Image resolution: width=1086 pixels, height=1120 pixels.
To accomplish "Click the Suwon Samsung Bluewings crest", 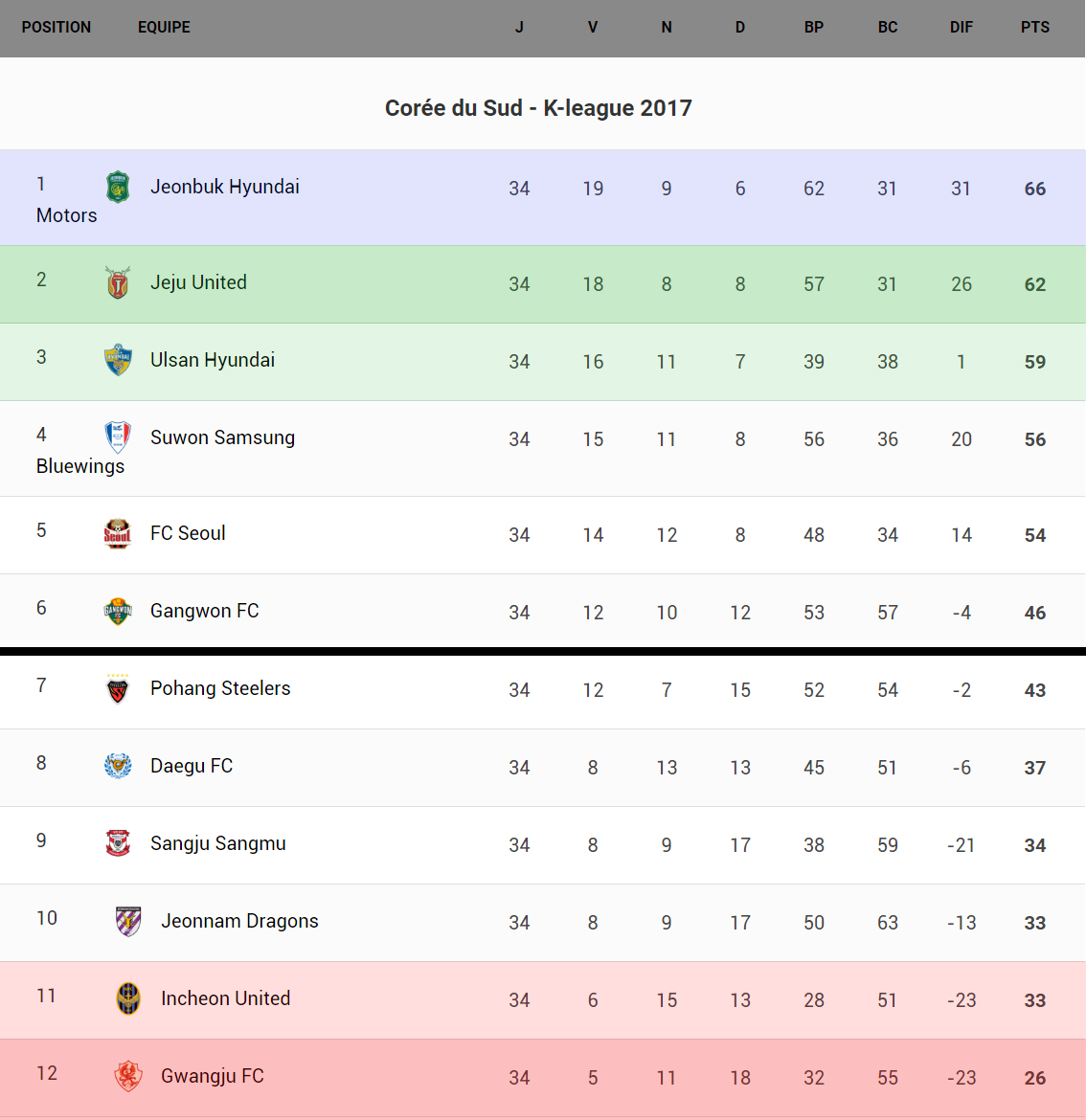I will coord(118,437).
